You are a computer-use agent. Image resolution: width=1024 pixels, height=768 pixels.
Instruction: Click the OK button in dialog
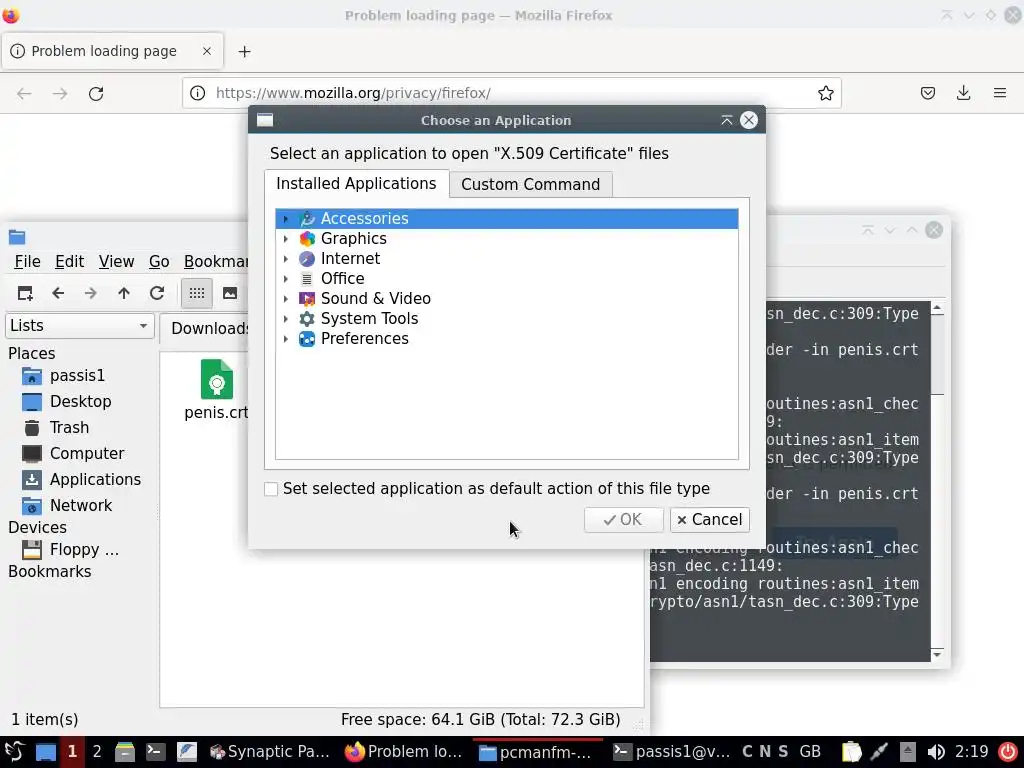tap(624, 520)
